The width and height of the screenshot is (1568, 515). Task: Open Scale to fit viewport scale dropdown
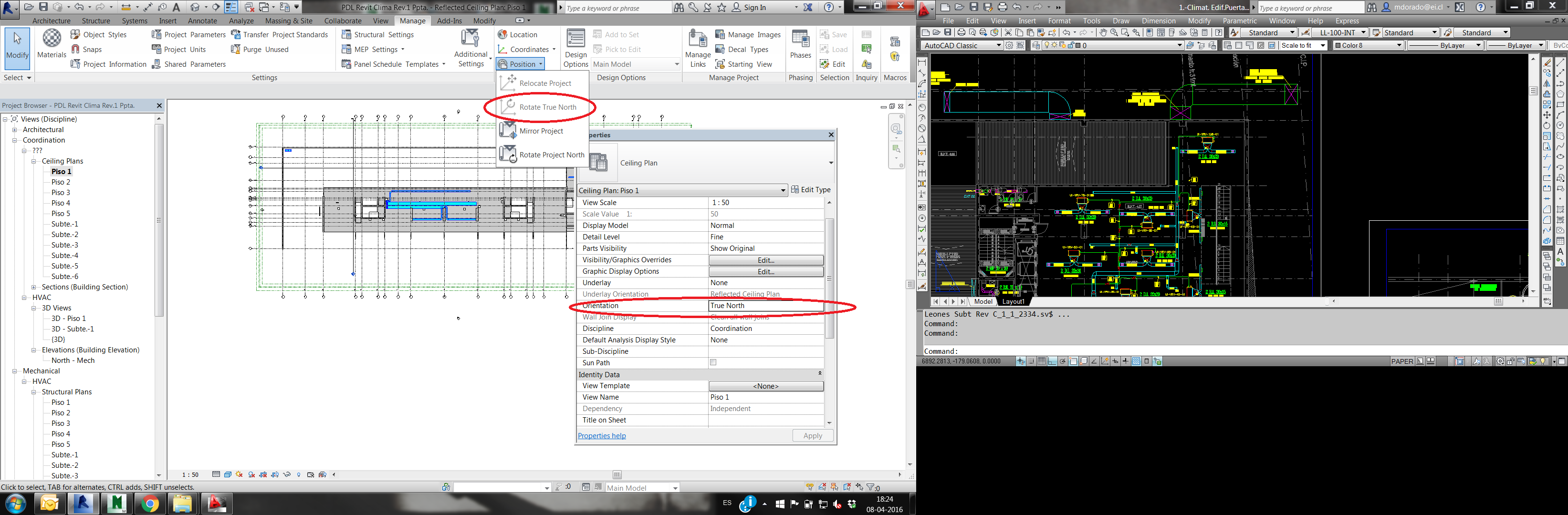[1303, 46]
